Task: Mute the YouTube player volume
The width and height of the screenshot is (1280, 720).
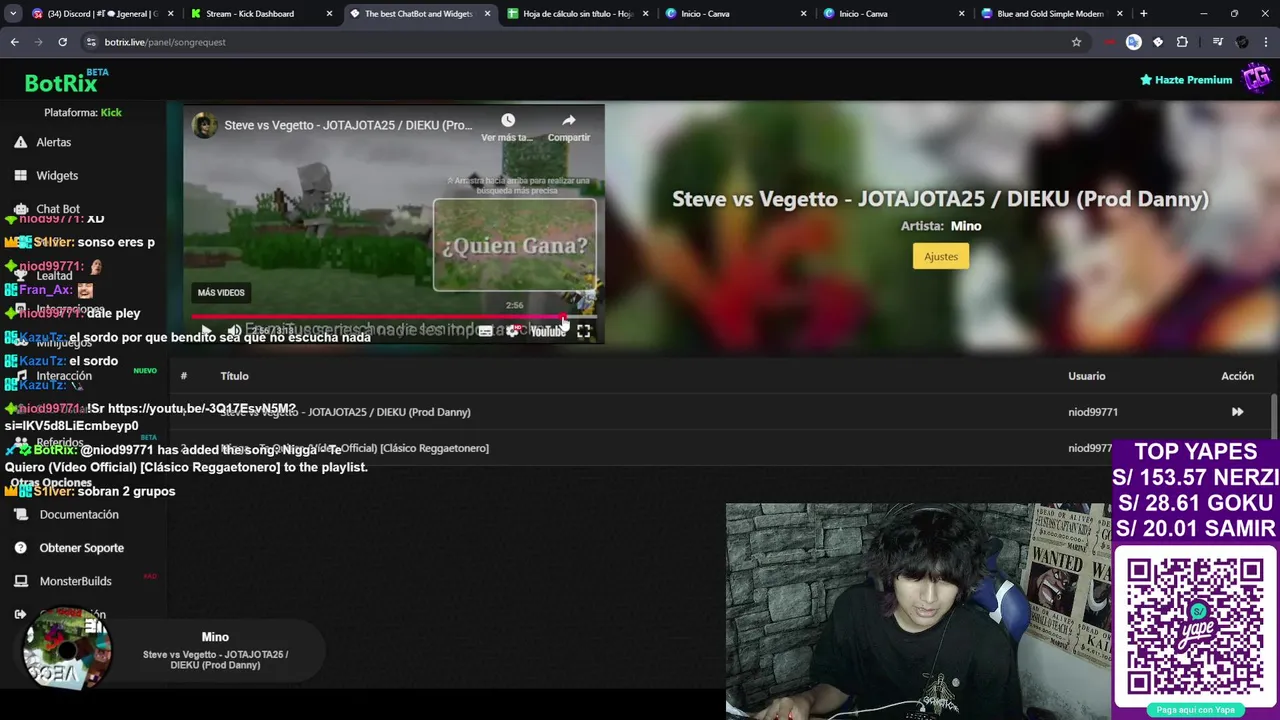Action: pyautogui.click(x=234, y=331)
